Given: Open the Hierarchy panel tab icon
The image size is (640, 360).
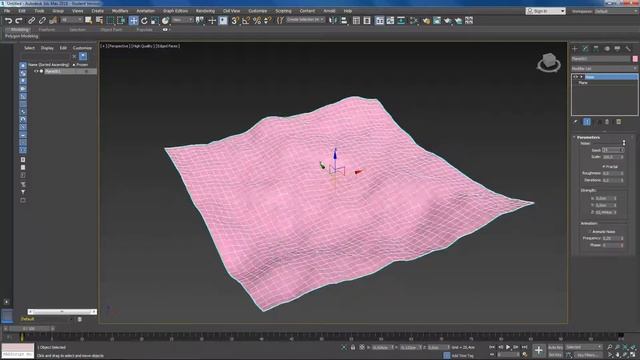Looking at the screenshot, I should pos(596,49).
